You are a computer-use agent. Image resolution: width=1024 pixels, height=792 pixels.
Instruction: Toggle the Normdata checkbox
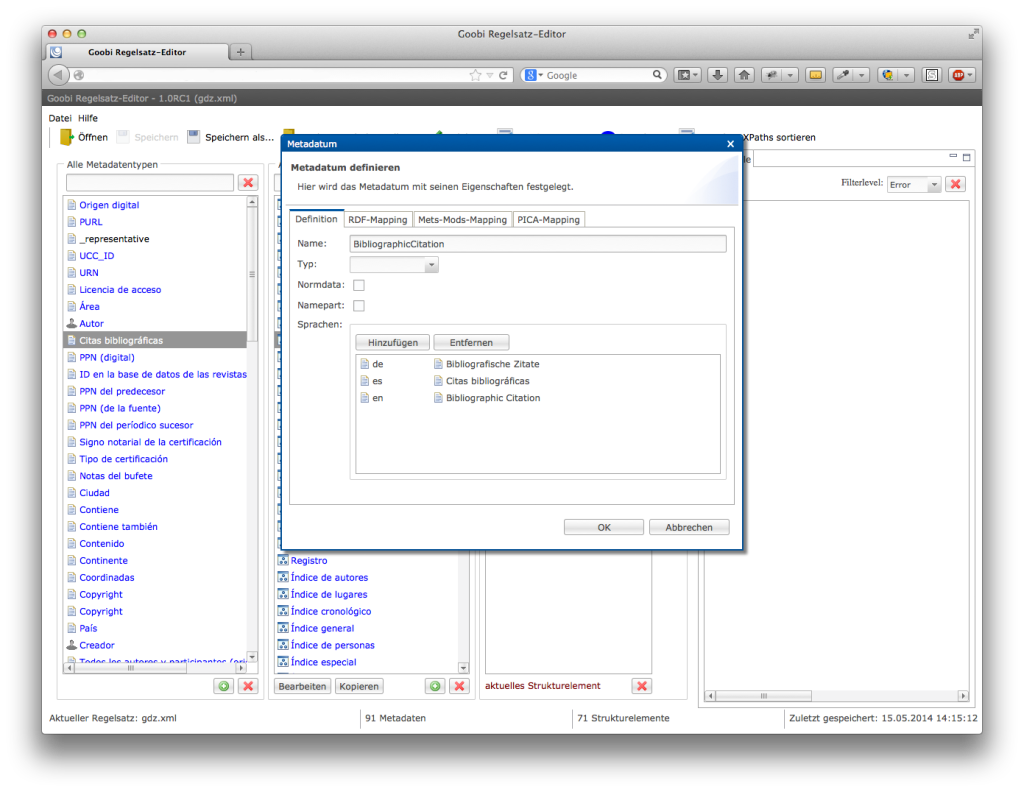[359, 285]
